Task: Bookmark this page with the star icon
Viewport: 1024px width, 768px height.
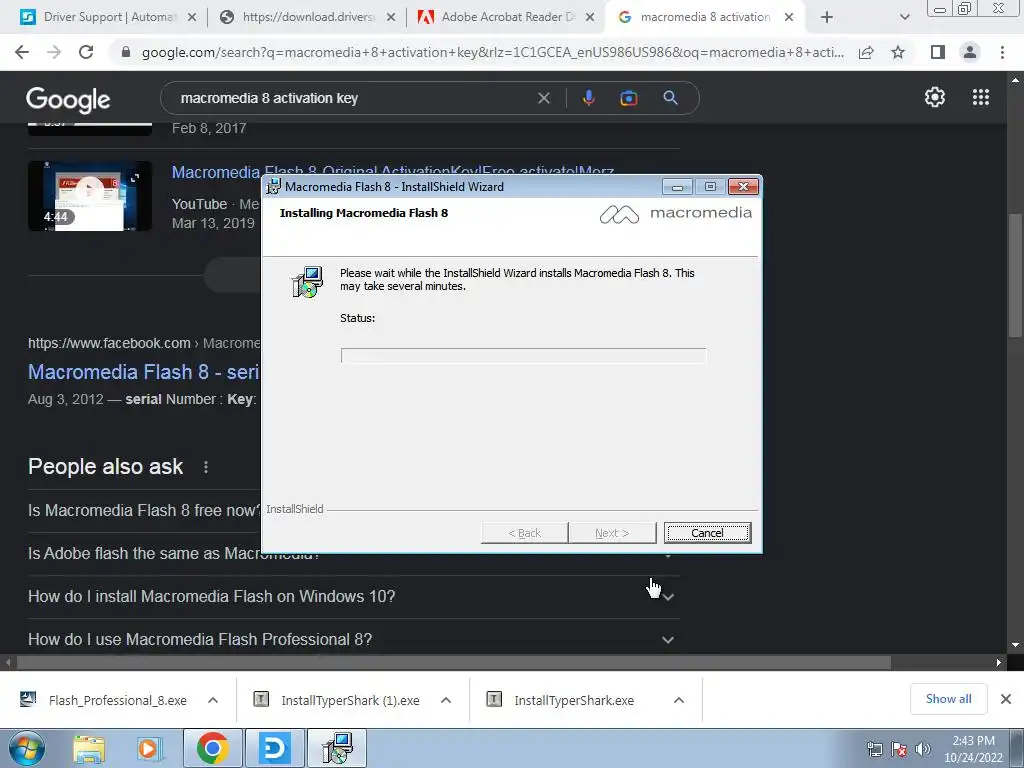Action: point(899,52)
